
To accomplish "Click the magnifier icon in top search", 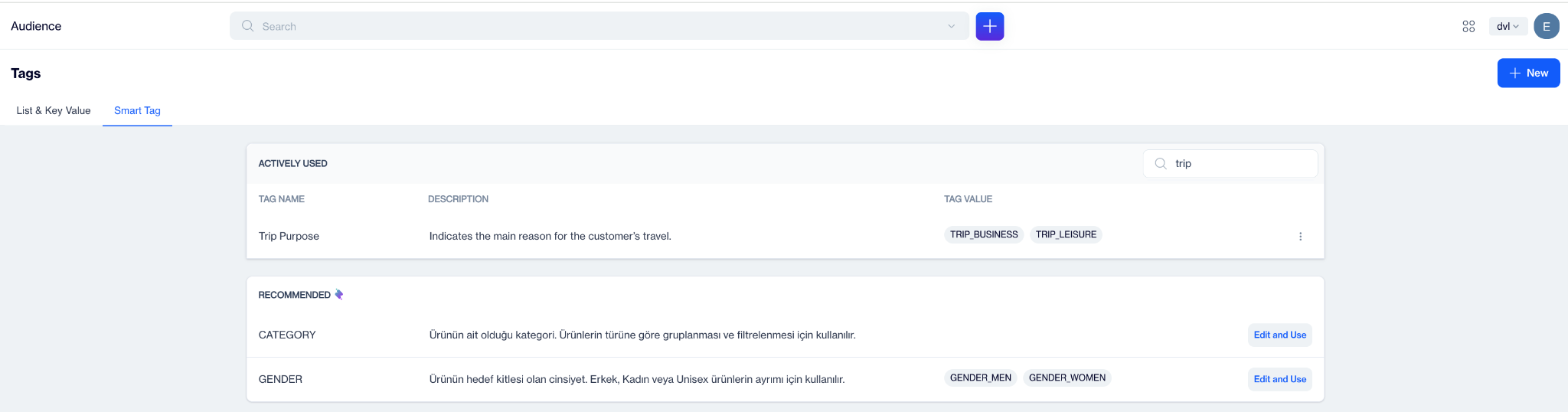I will [247, 26].
